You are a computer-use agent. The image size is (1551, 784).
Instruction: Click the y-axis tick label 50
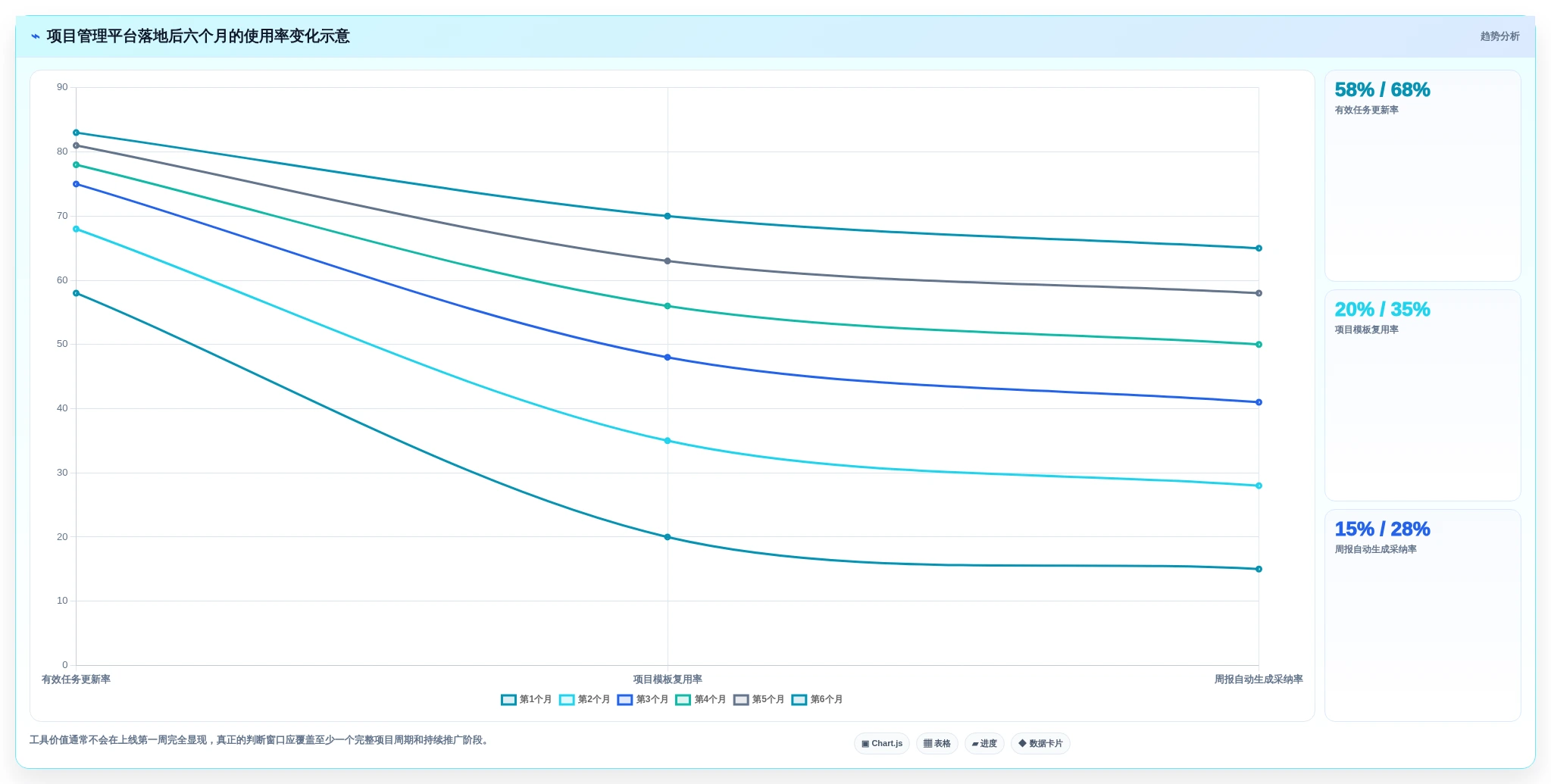click(62, 344)
